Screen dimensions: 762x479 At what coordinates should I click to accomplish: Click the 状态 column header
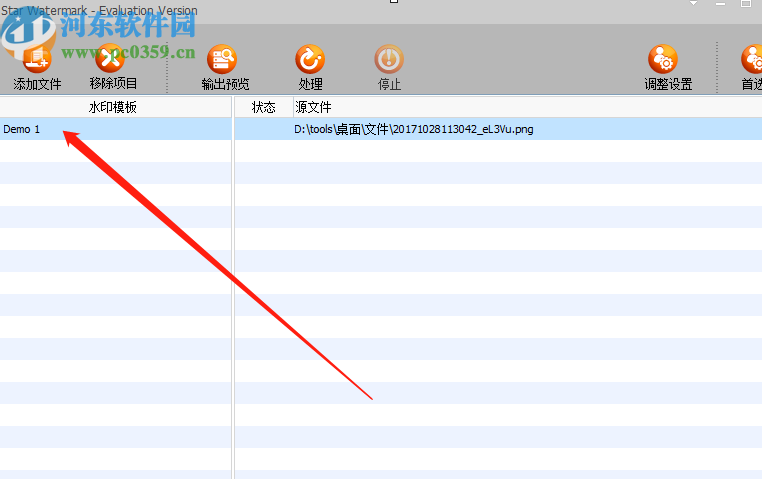pyautogui.click(x=264, y=107)
